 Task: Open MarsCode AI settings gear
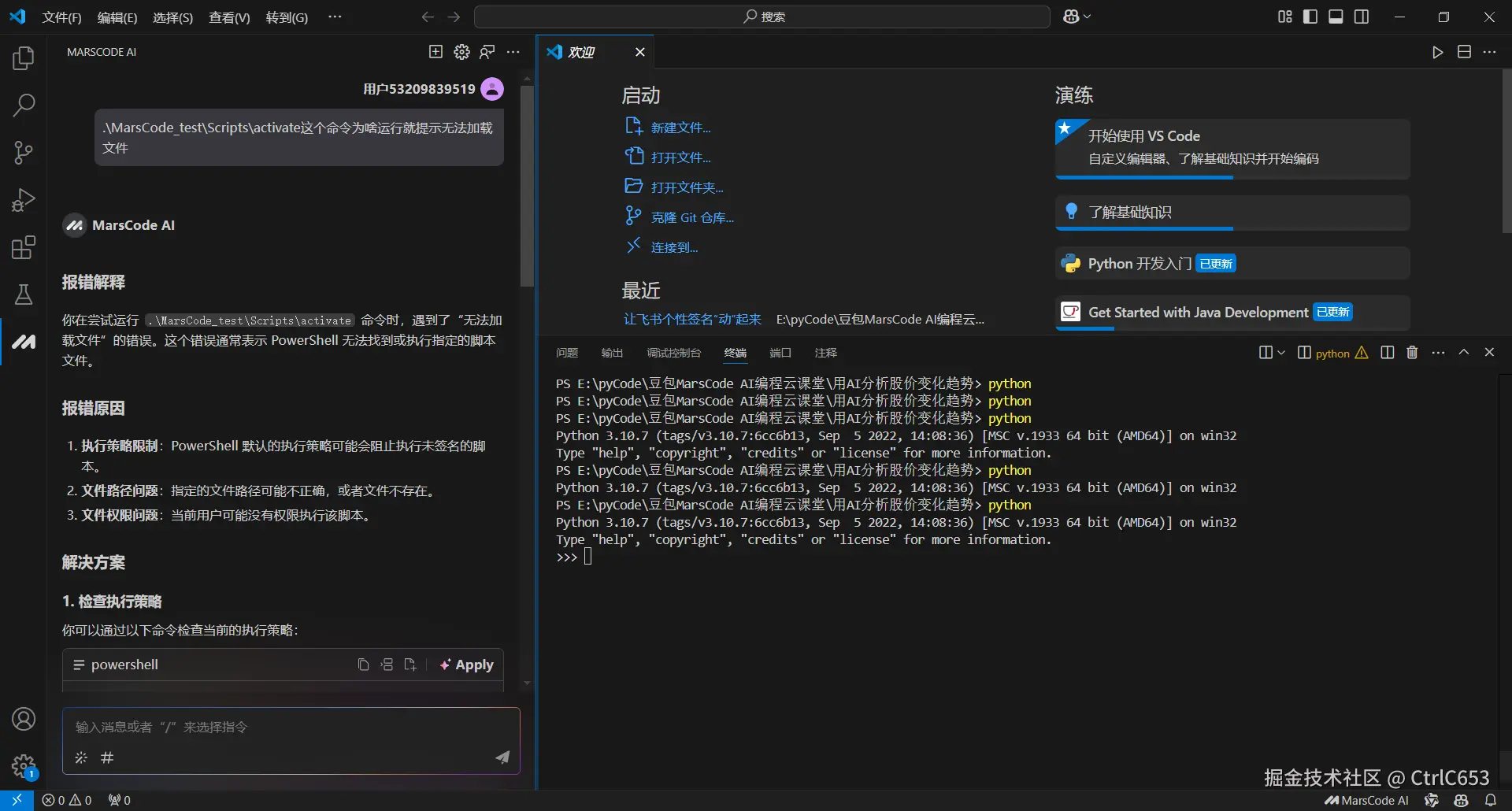461,52
